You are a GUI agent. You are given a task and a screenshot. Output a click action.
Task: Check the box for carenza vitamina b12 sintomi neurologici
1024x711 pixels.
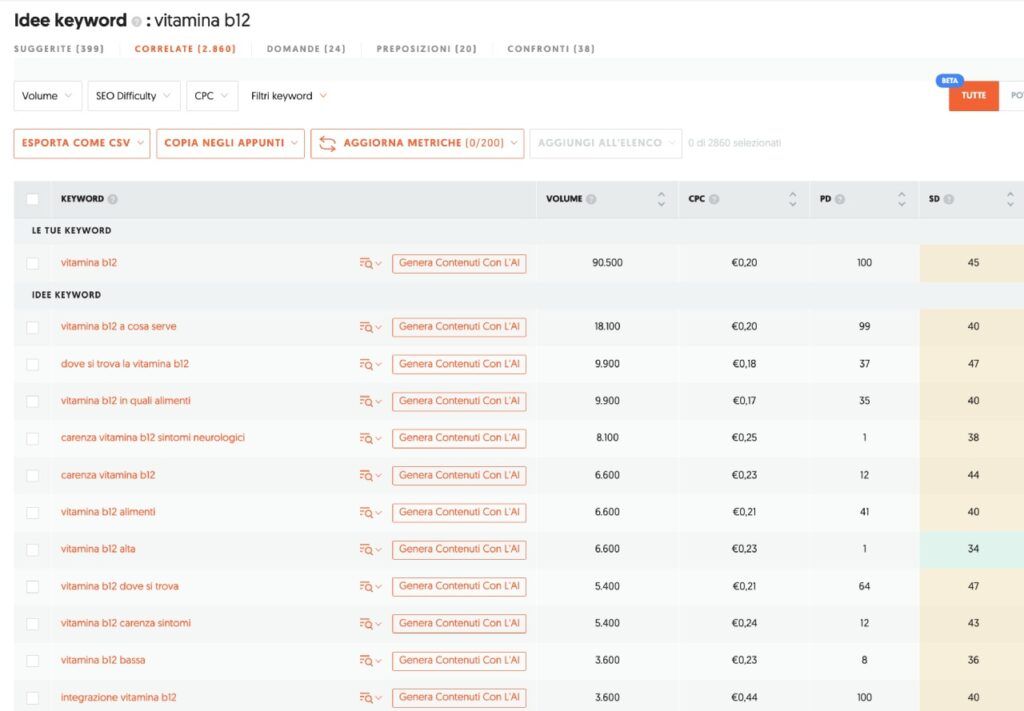(x=32, y=439)
